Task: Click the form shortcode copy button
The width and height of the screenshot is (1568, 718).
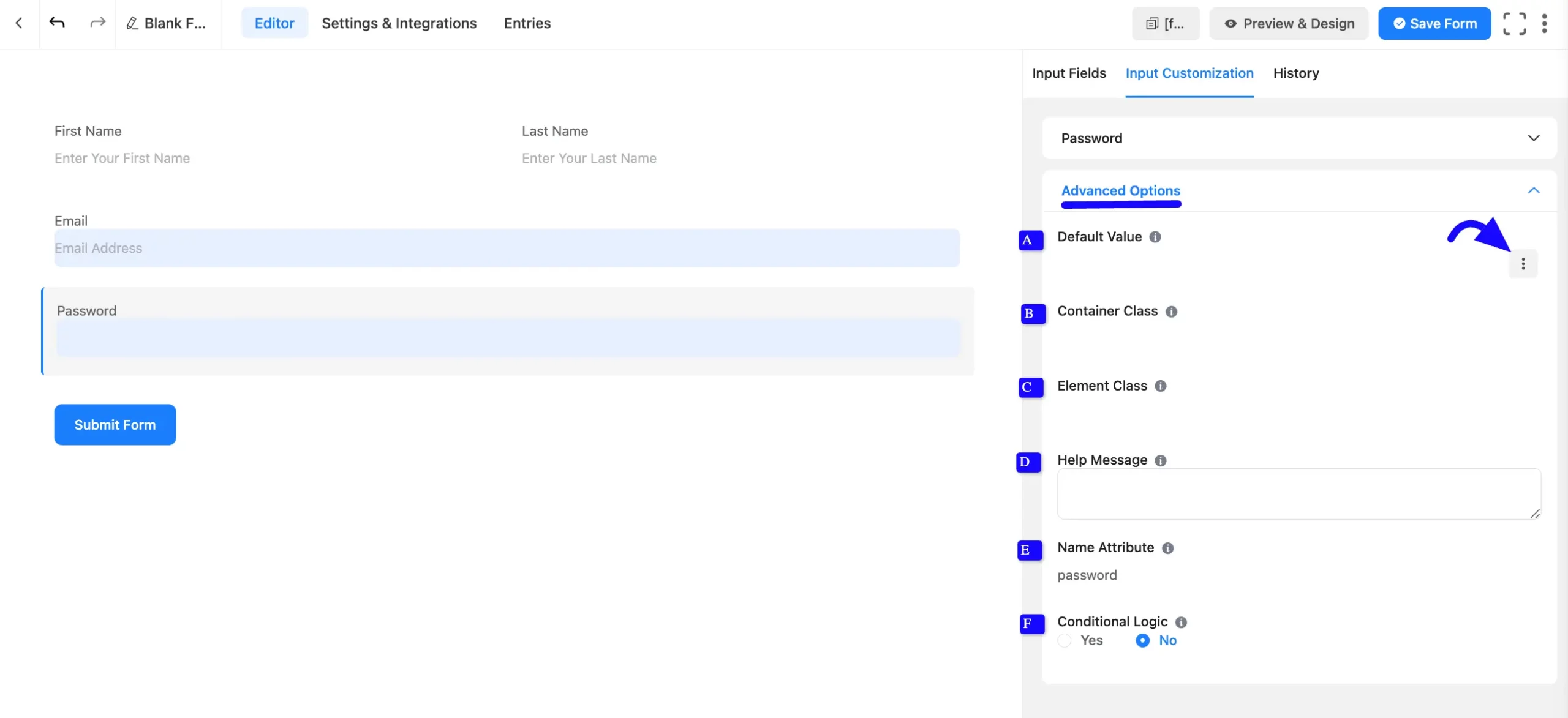Action: coord(1166,23)
